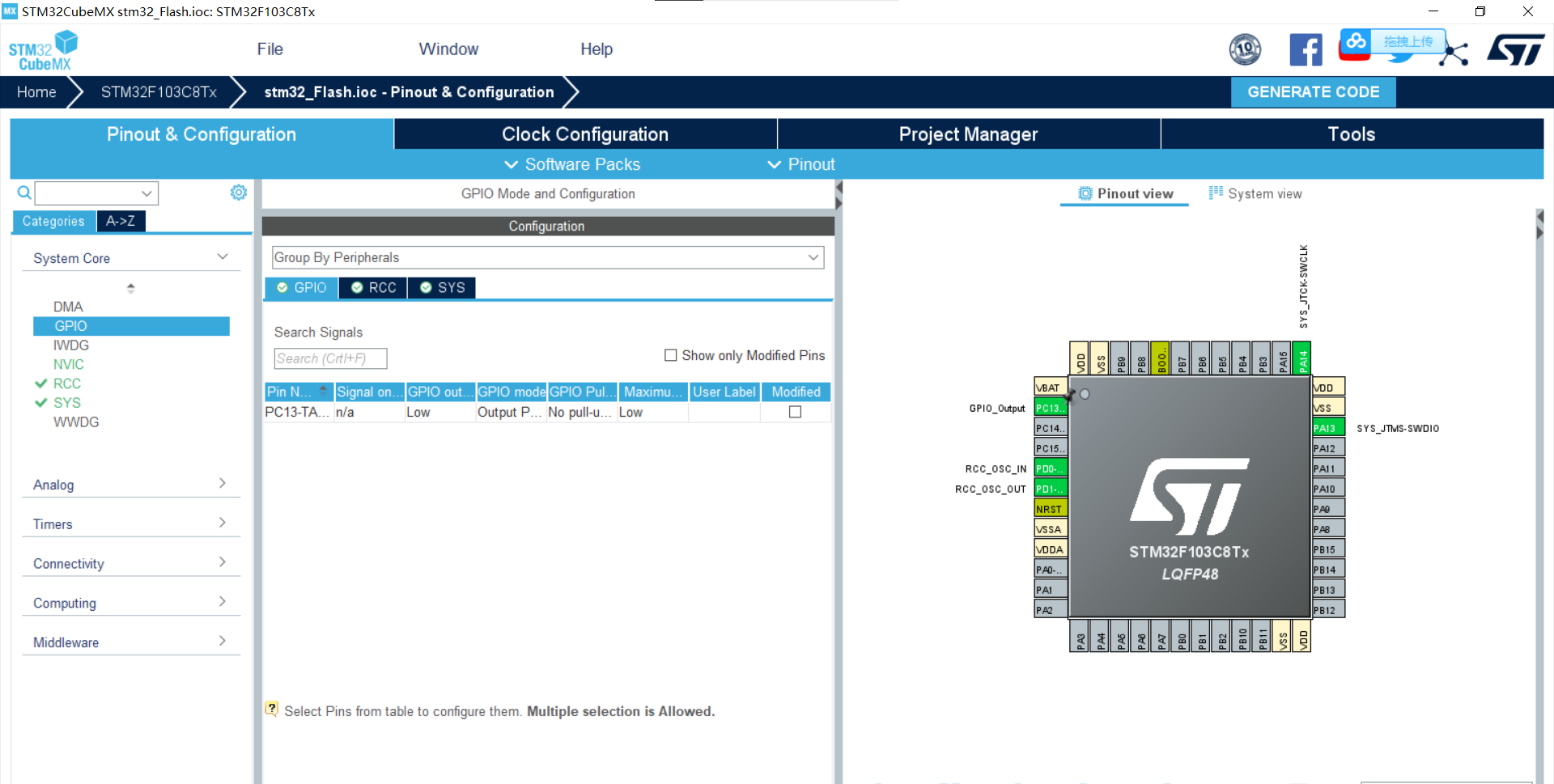Select NVIC in System Core list
The width and height of the screenshot is (1554, 784).
point(69,365)
